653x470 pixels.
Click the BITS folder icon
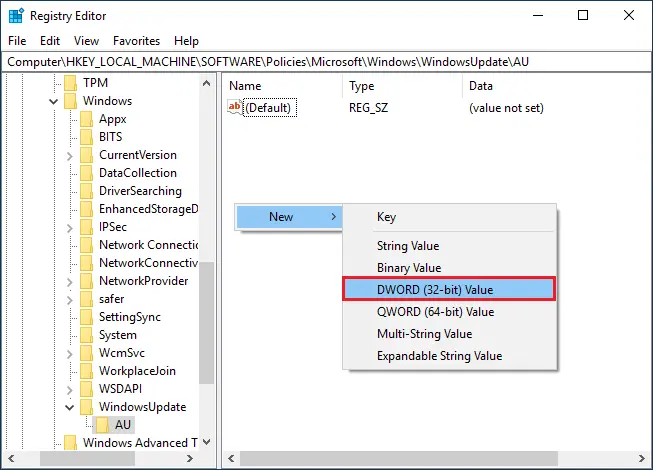(86, 137)
